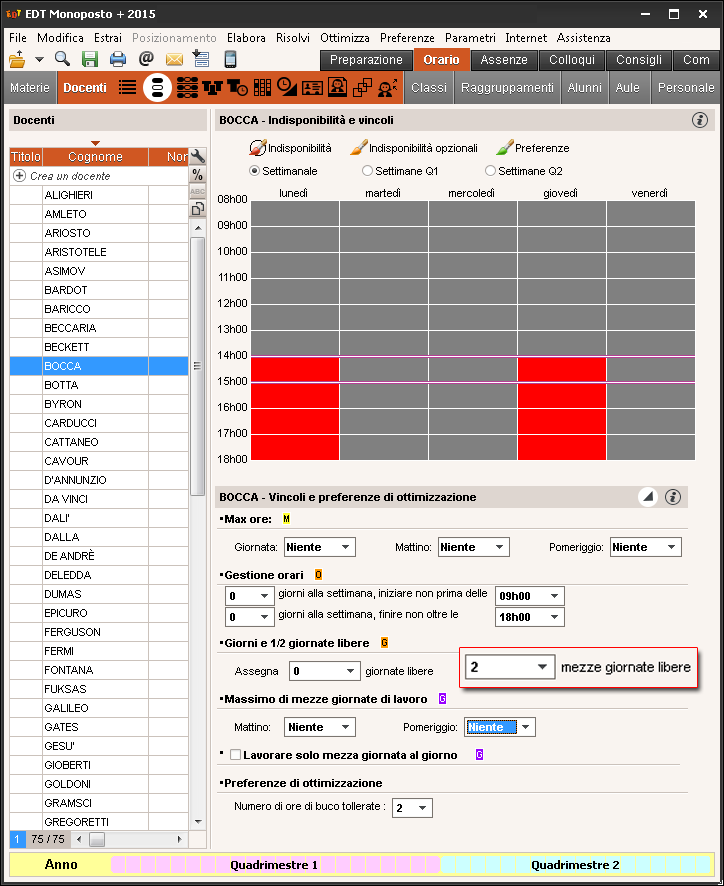Viewport: 724px width, 886px height.
Task: Select teacher CARDUCCI in the list
Action: click(x=99, y=423)
